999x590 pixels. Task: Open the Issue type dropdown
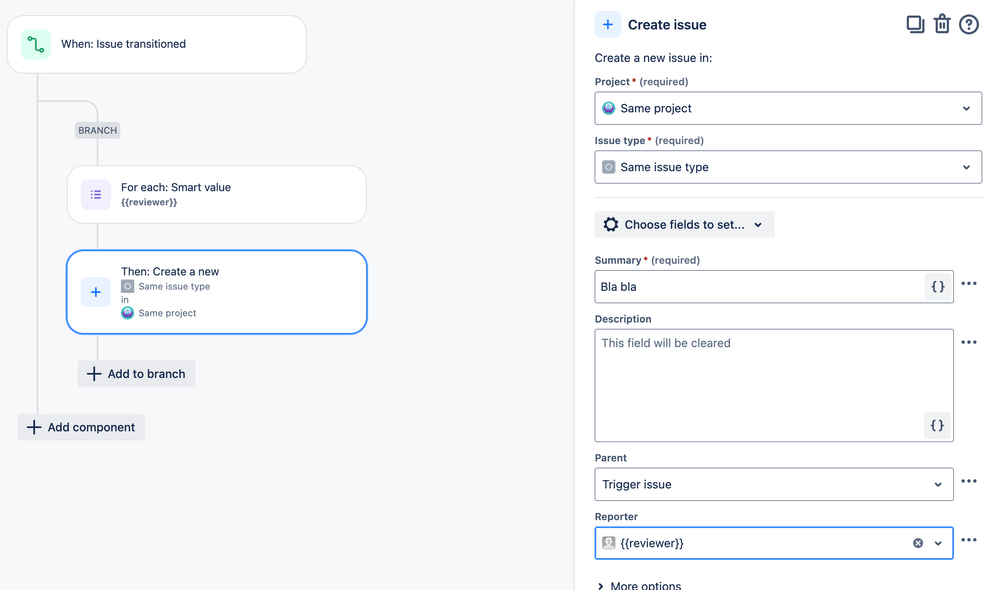coord(787,167)
